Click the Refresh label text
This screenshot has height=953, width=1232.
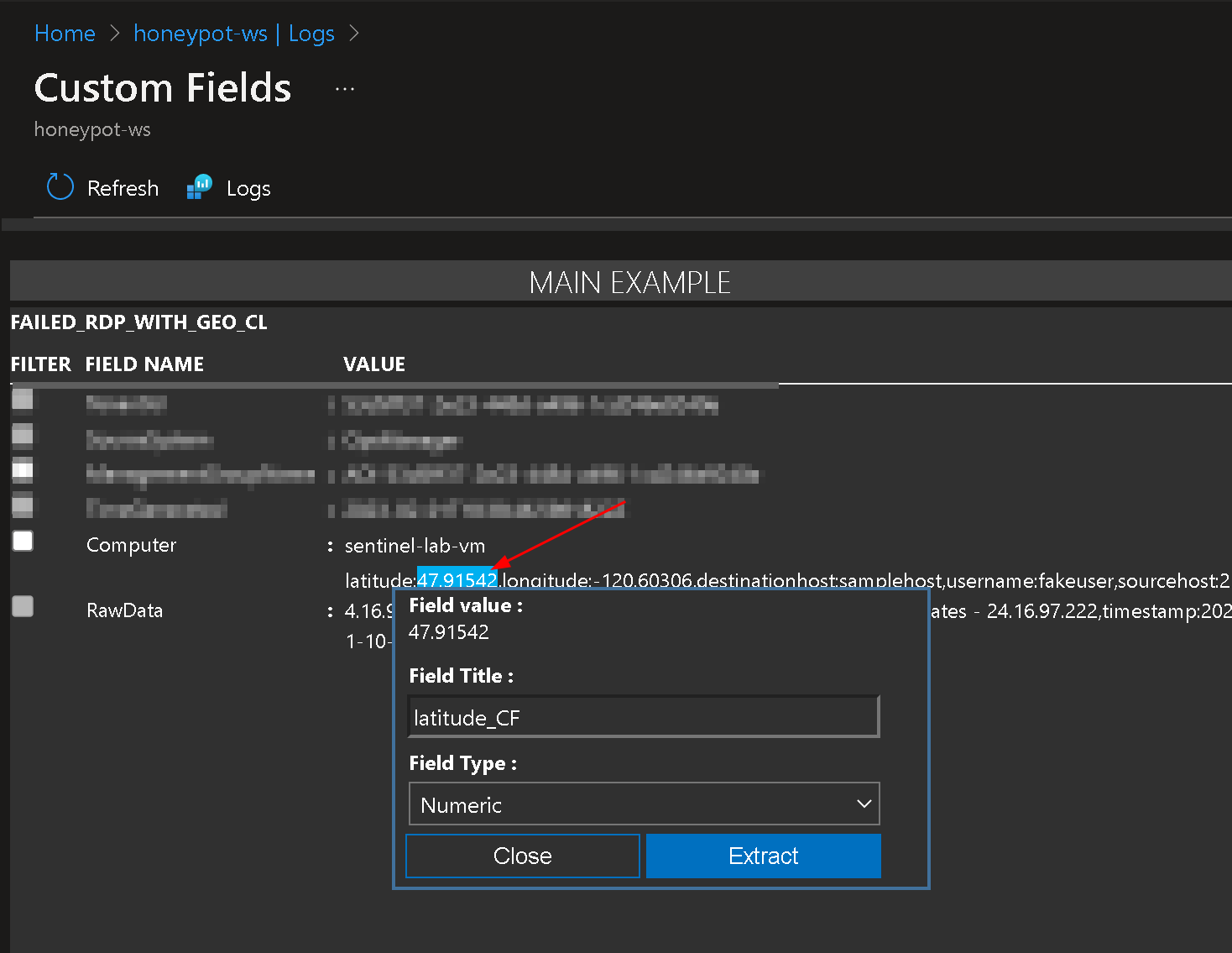[x=123, y=187]
